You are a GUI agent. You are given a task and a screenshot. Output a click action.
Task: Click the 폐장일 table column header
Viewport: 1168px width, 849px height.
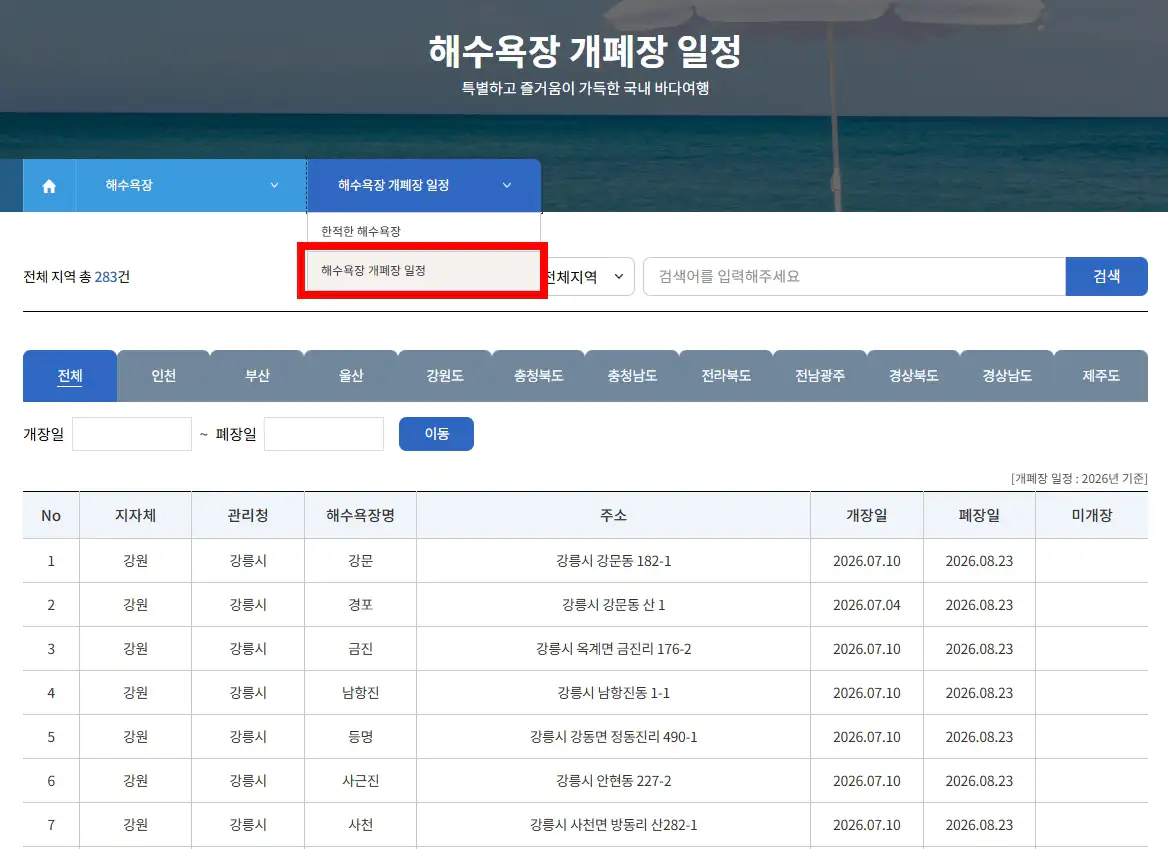(x=980, y=515)
